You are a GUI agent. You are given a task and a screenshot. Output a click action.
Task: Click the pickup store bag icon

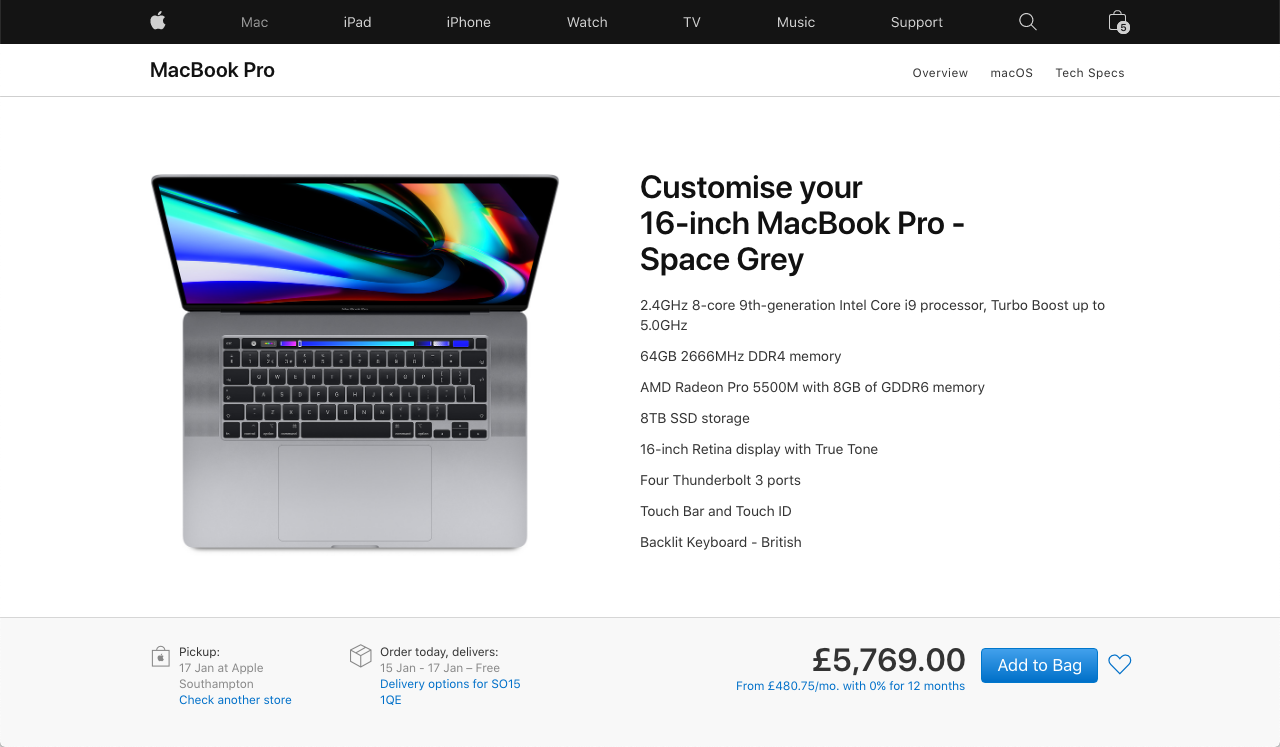coord(160,656)
